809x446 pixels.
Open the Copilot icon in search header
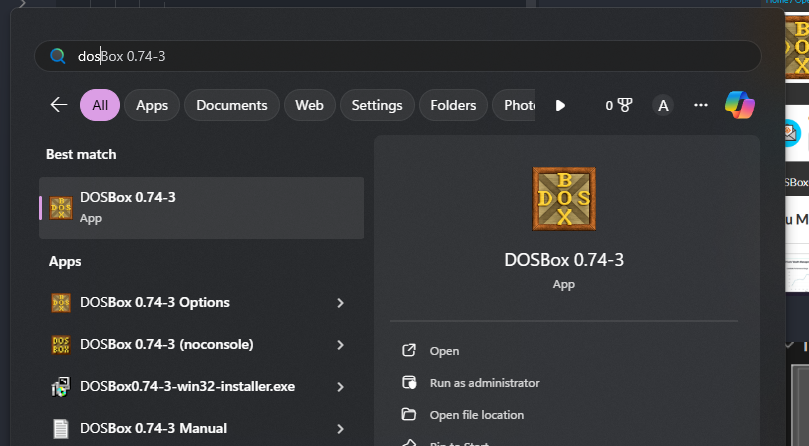coord(740,105)
